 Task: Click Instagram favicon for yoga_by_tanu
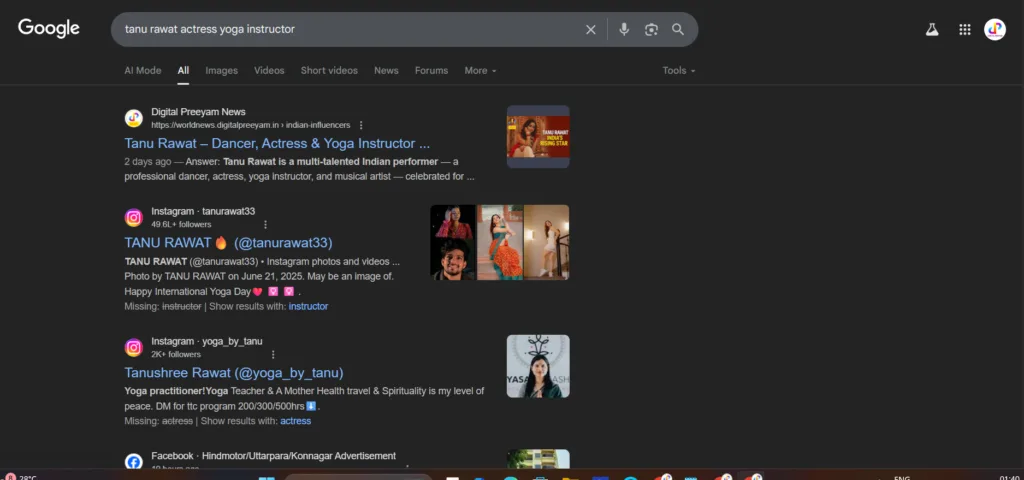(x=133, y=347)
